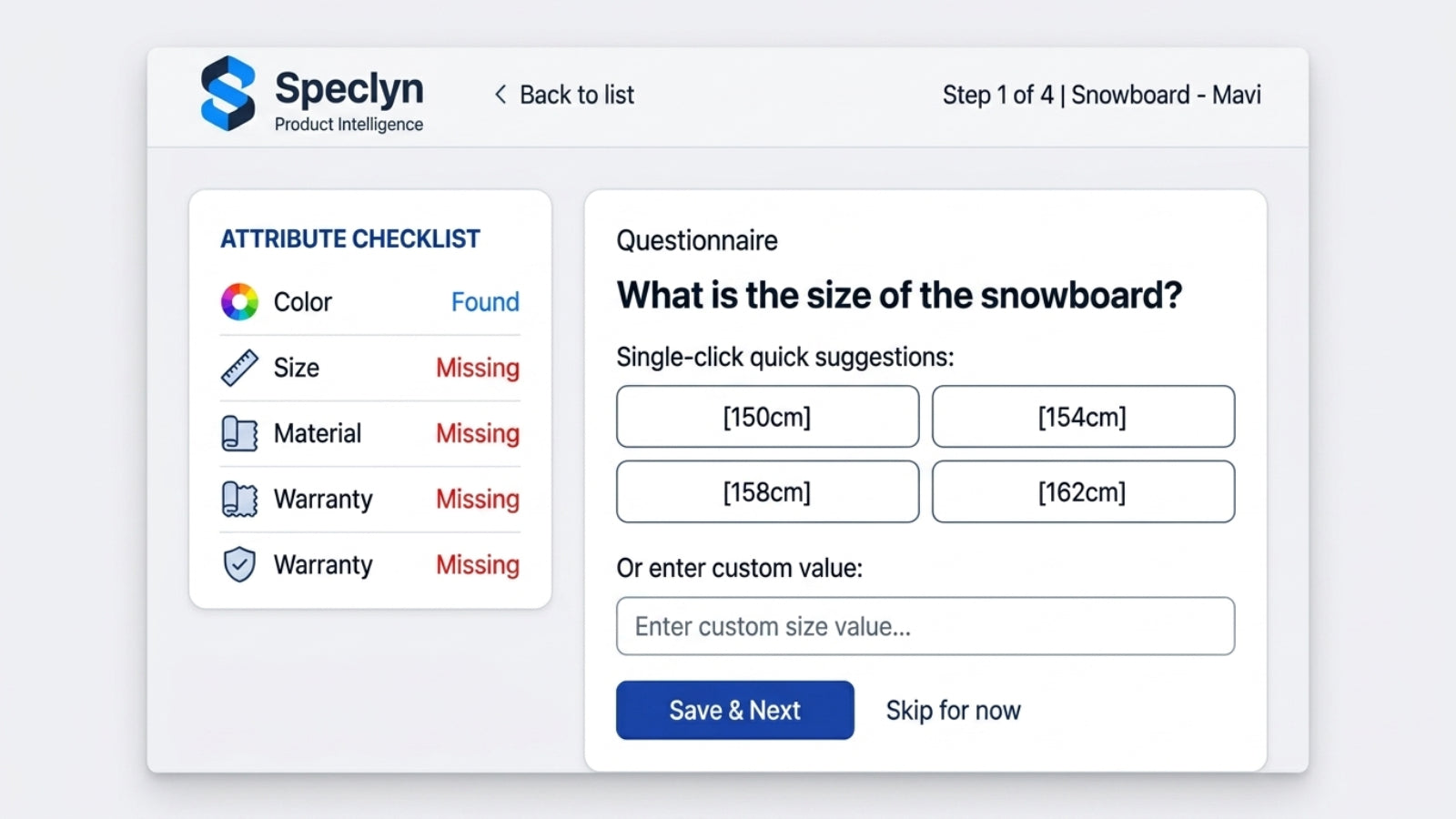Screen dimensions: 1456x819
Task: Choose the [150cm] quick suggestion
Action: point(767,417)
